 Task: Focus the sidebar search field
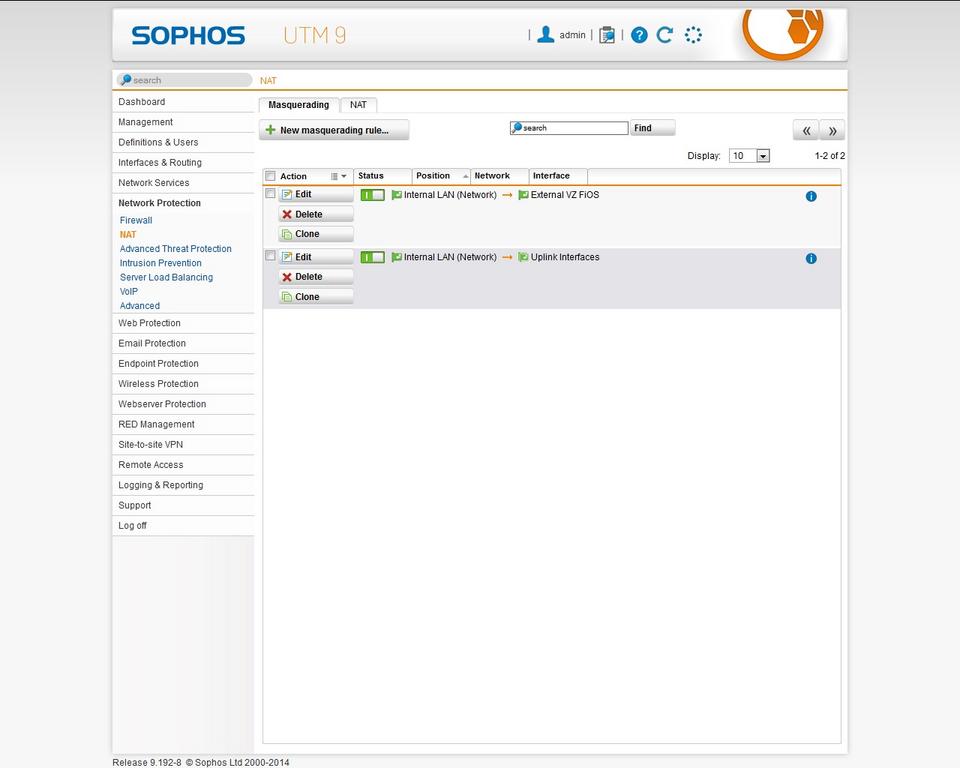[184, 80]
